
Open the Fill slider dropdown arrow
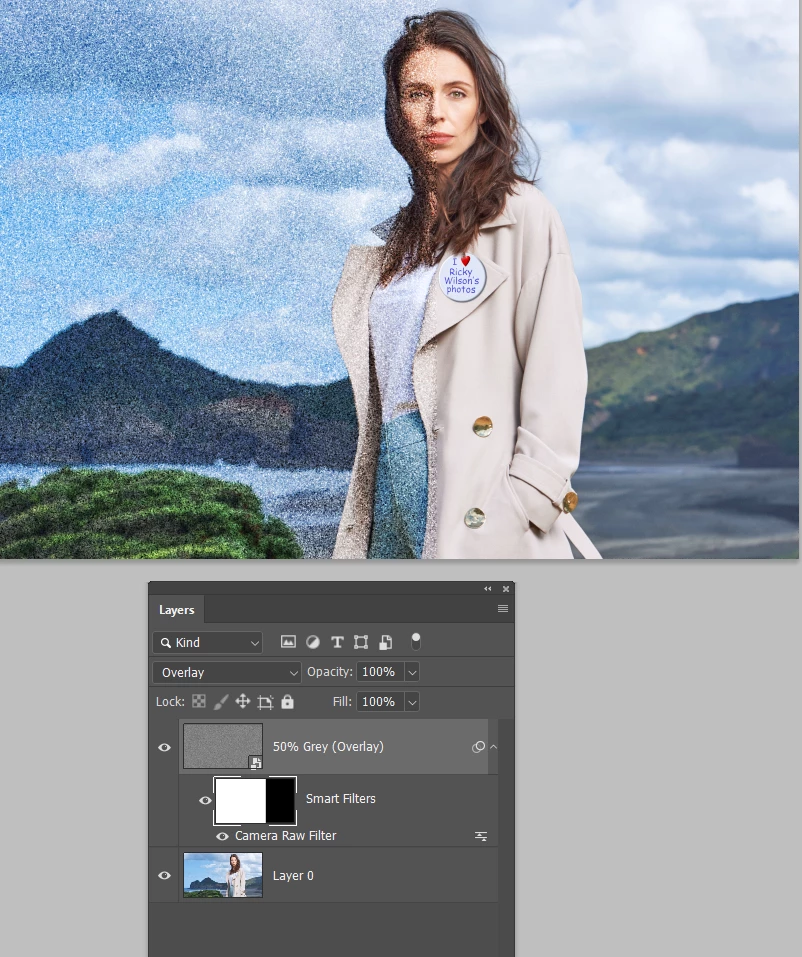click(412, 702)
